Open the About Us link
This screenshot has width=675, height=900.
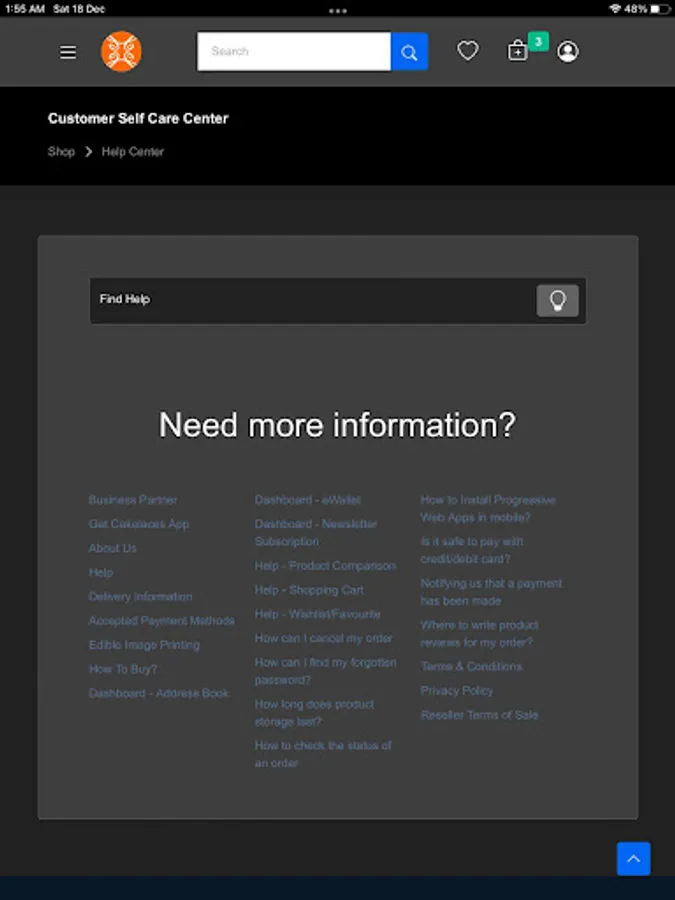112,548
